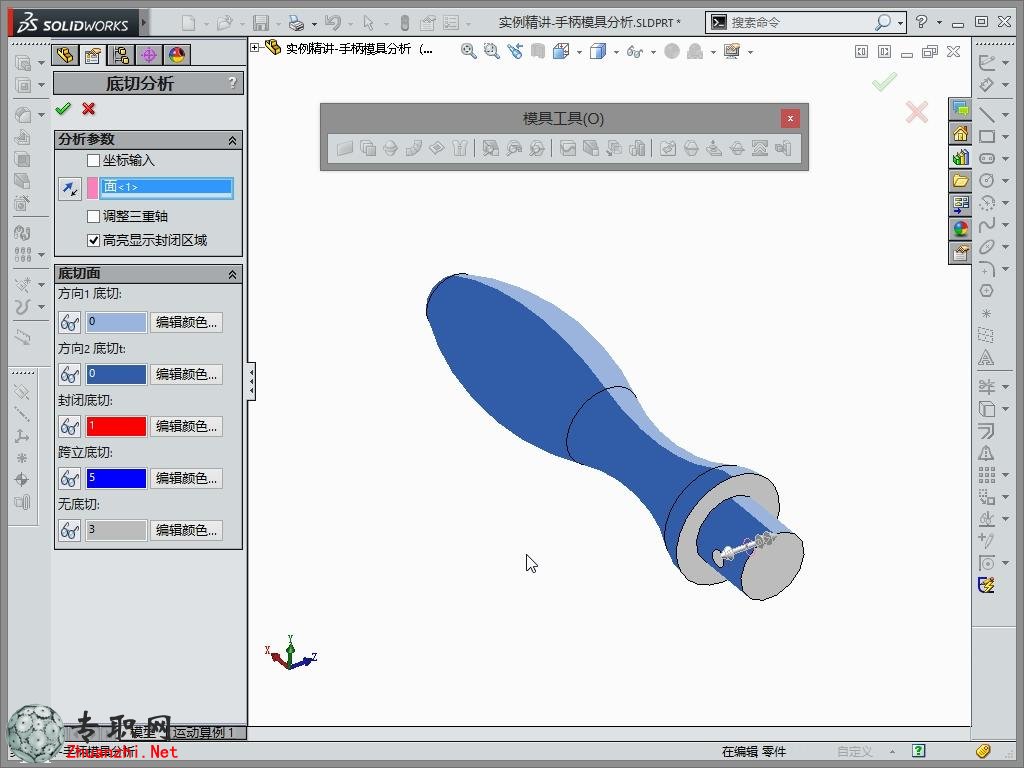Click 跨立底切 bright blue color swatch

pyautogui.click(x=116, y=479)
